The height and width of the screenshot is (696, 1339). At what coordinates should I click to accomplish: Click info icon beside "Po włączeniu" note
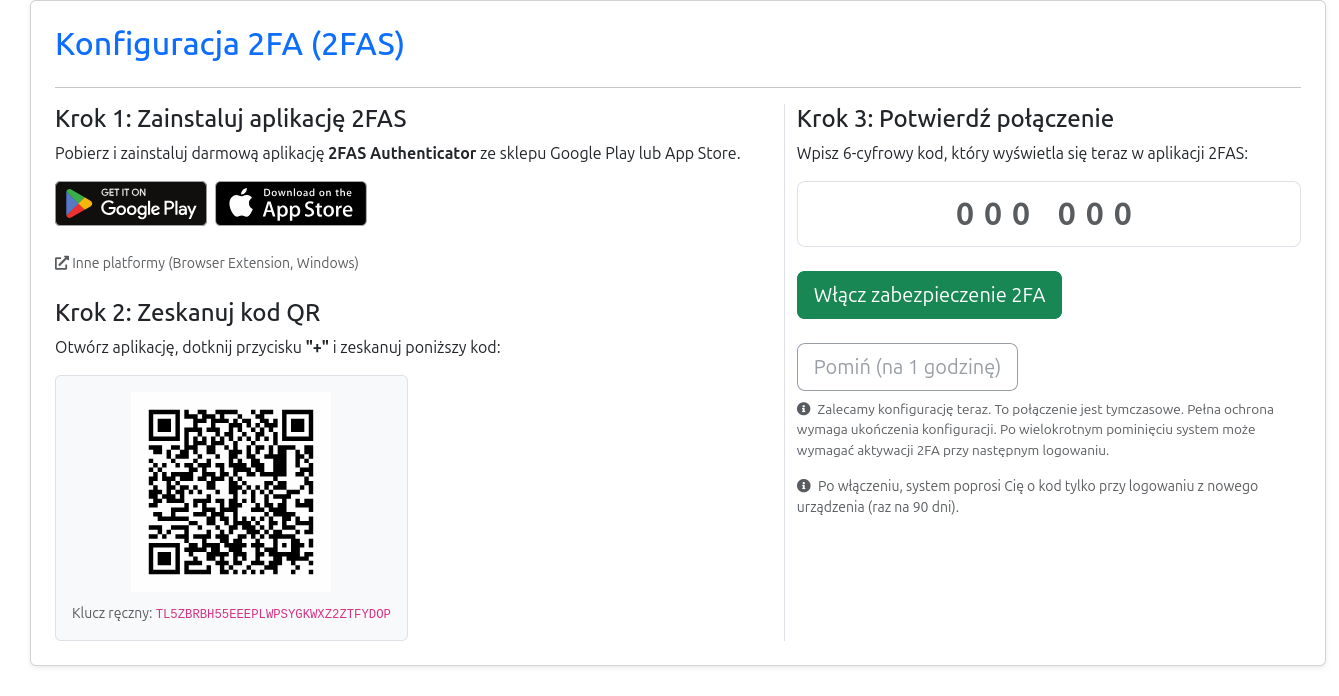[803, 486]
